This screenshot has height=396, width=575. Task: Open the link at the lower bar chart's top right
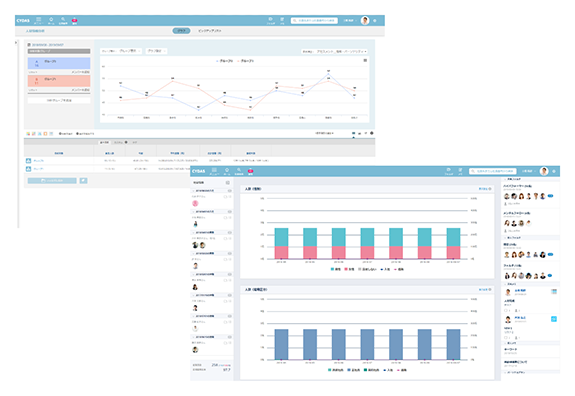click(485, 290)
